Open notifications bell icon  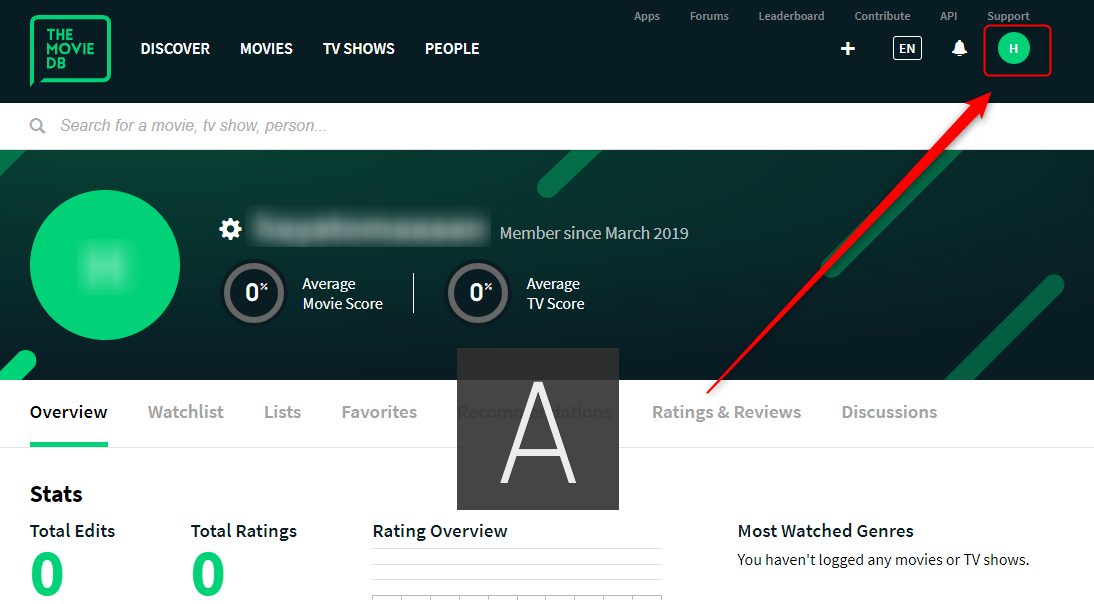coord(959,48)
